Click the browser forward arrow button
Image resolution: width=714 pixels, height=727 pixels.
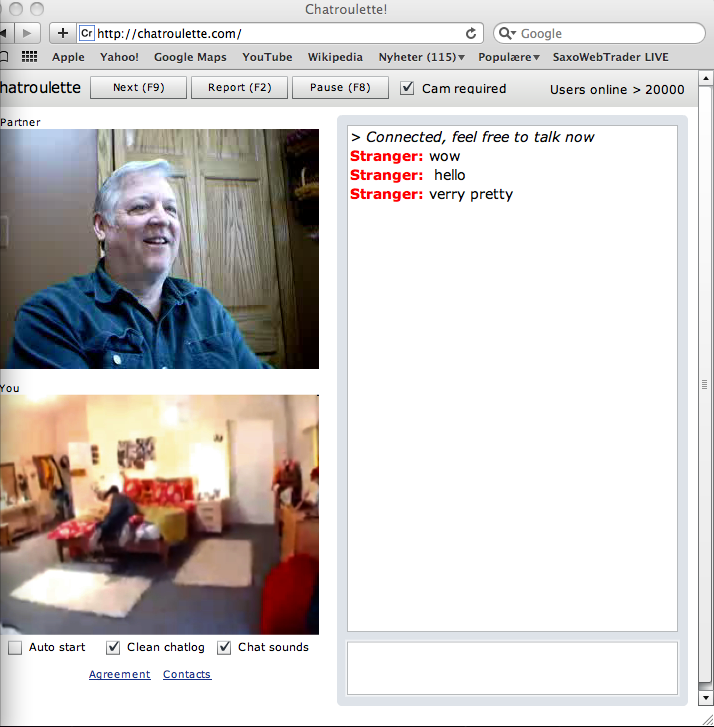point(27,33)
